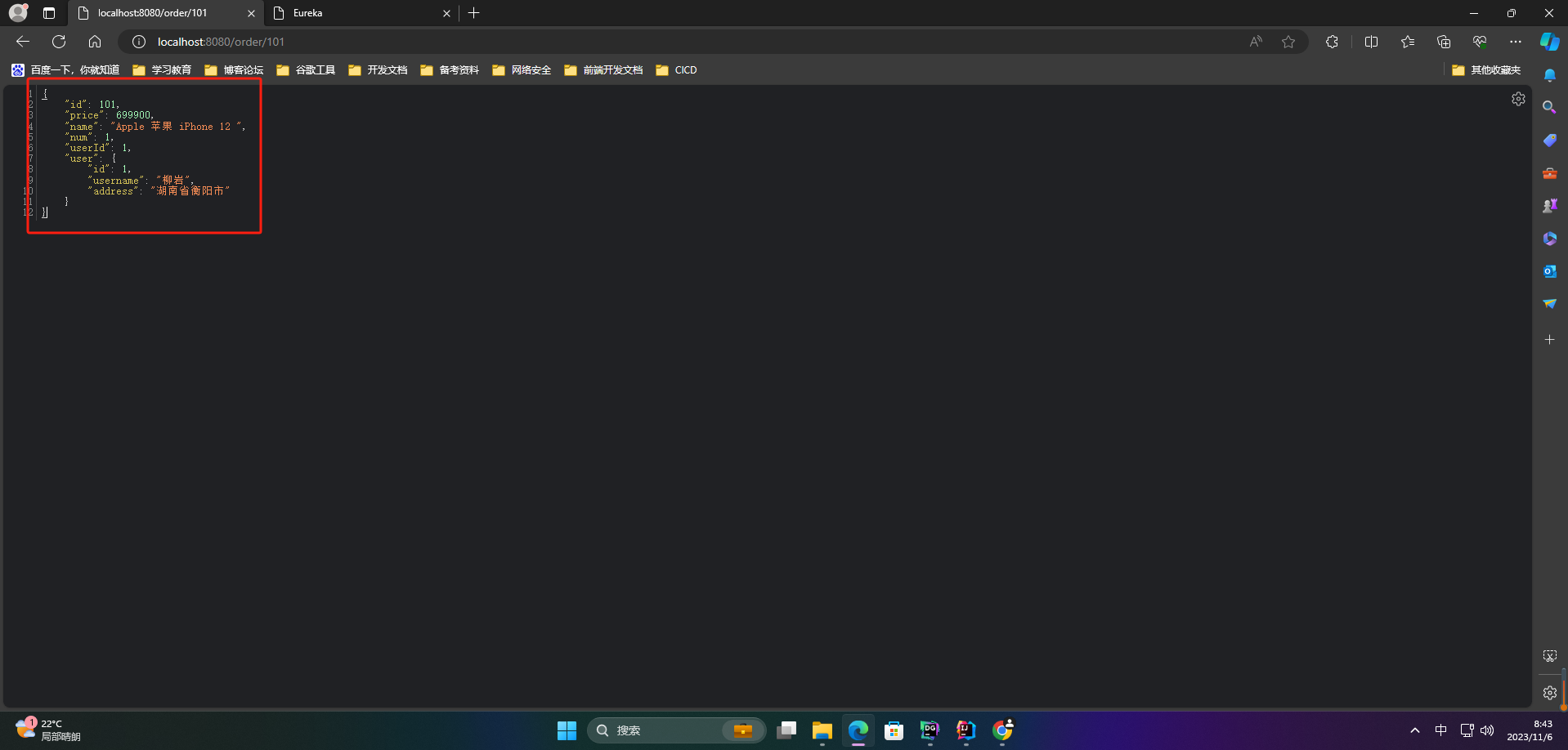
Task: Click the browser back arrow
Action: pos(23,42)
